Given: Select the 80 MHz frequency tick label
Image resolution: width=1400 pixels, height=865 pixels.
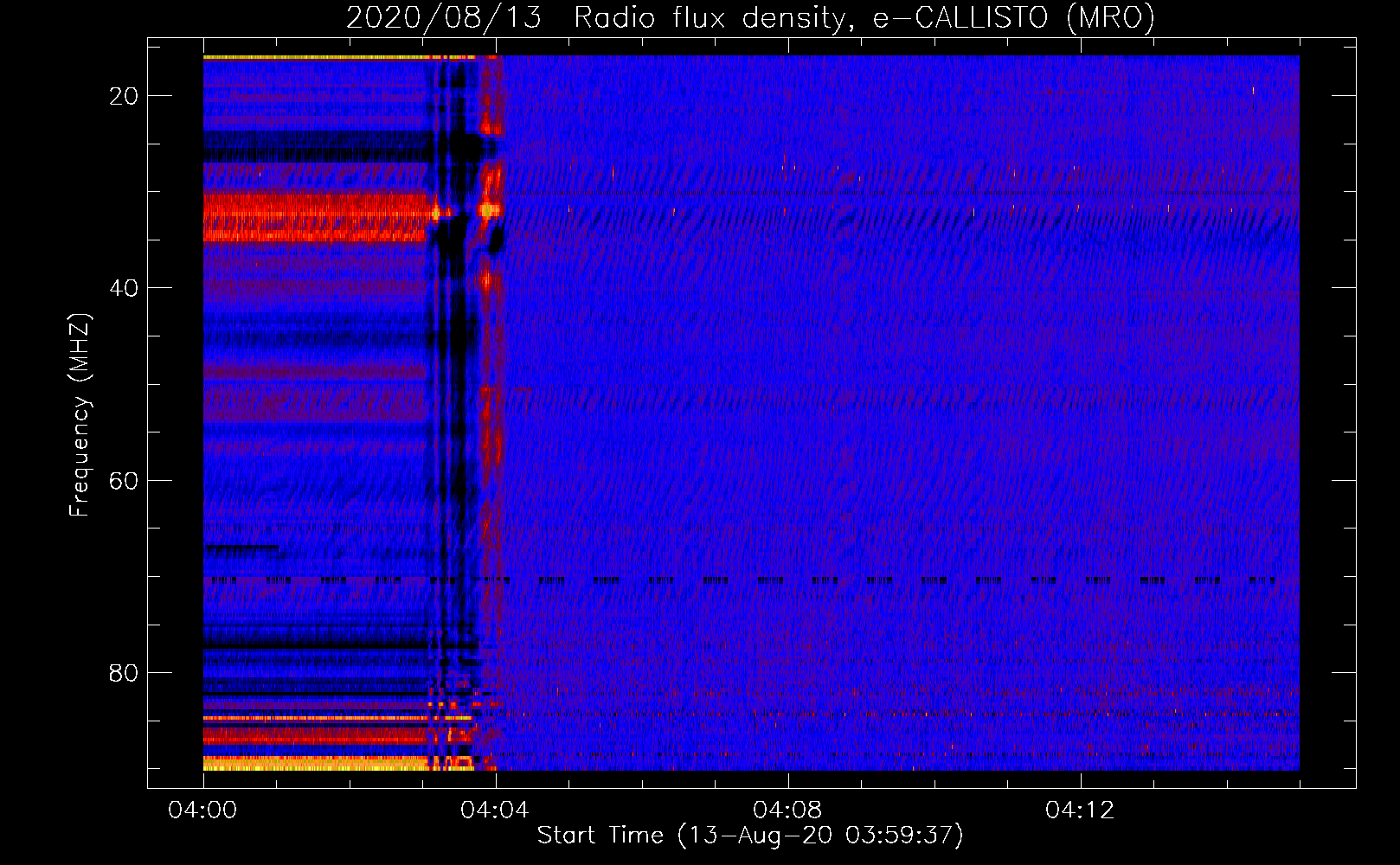Looking at the screenshot, I should (x=124, y=672).
